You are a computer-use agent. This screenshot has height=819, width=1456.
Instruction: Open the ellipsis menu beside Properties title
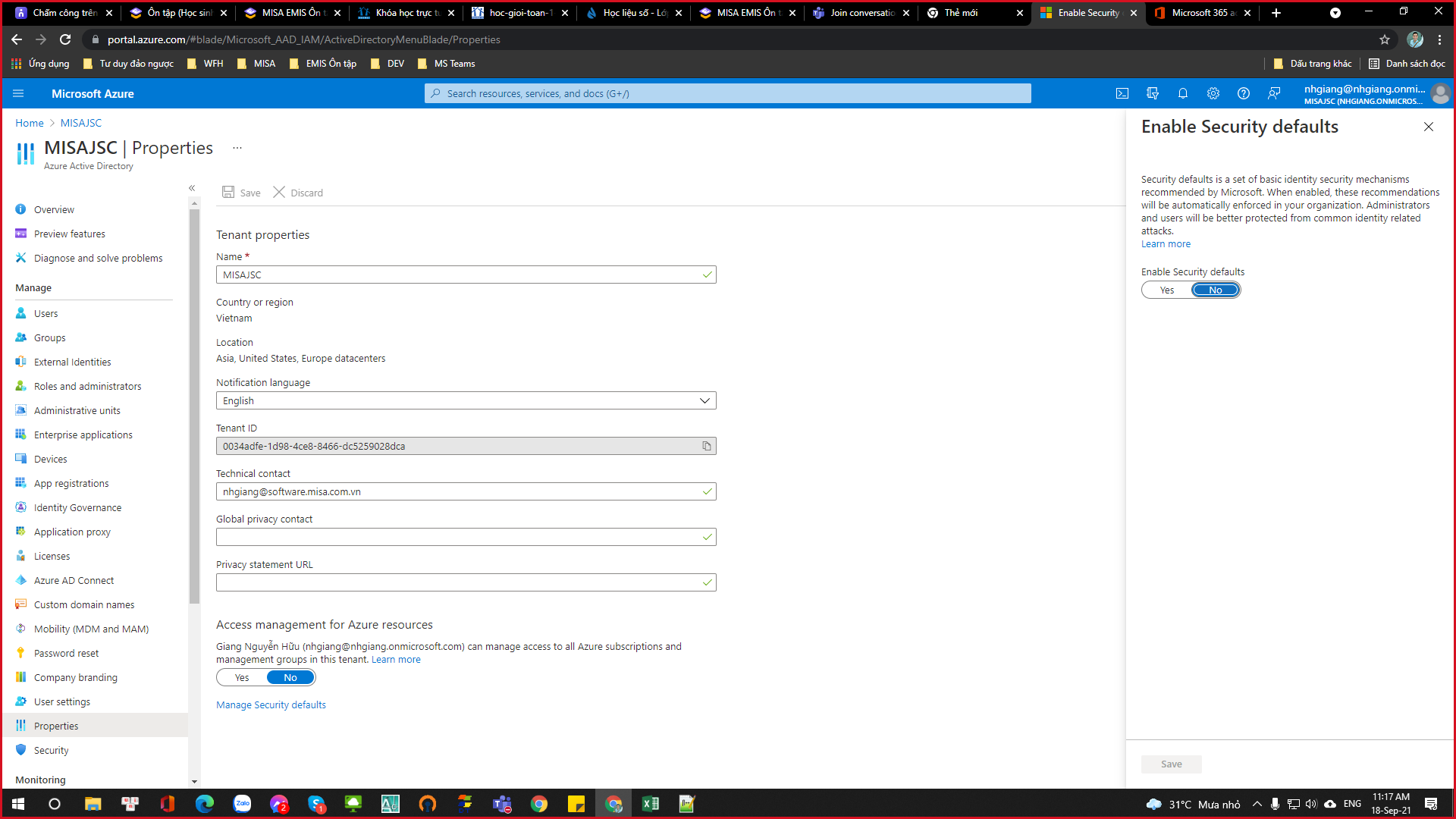tap(237, 148)
